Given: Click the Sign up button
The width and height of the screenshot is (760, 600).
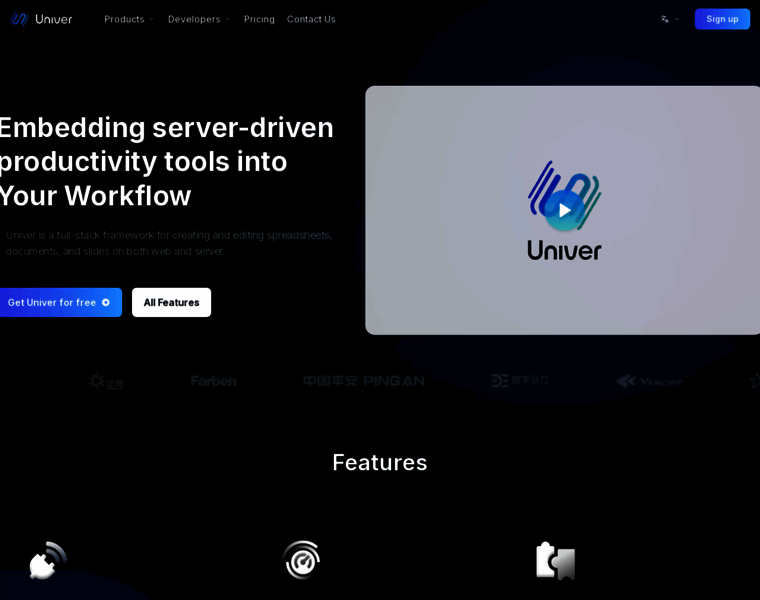Looking at the screenshot, I should click(722, 19).
